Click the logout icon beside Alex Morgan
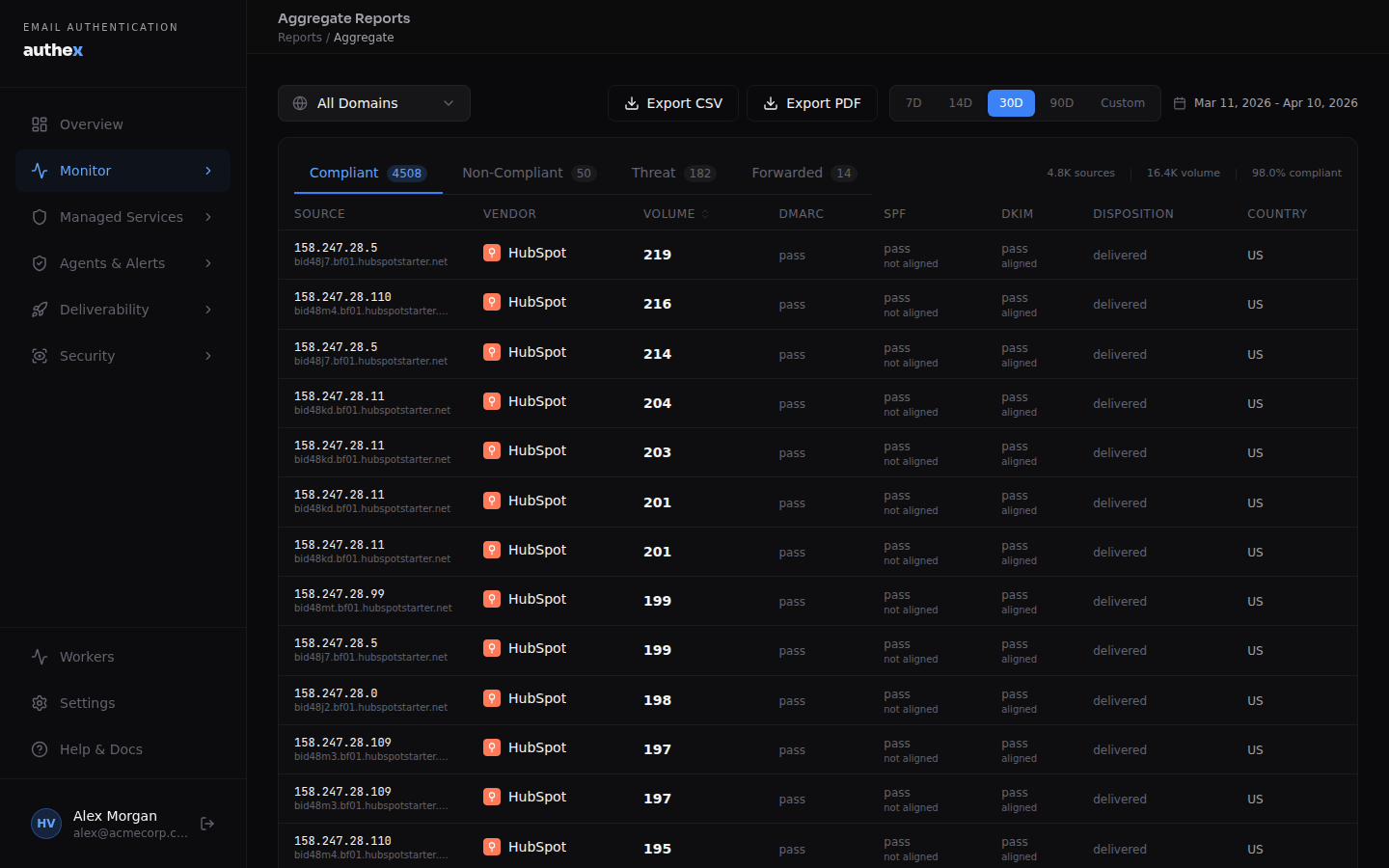Viewport: 1389px width, 868px height. tap(207, 824)
